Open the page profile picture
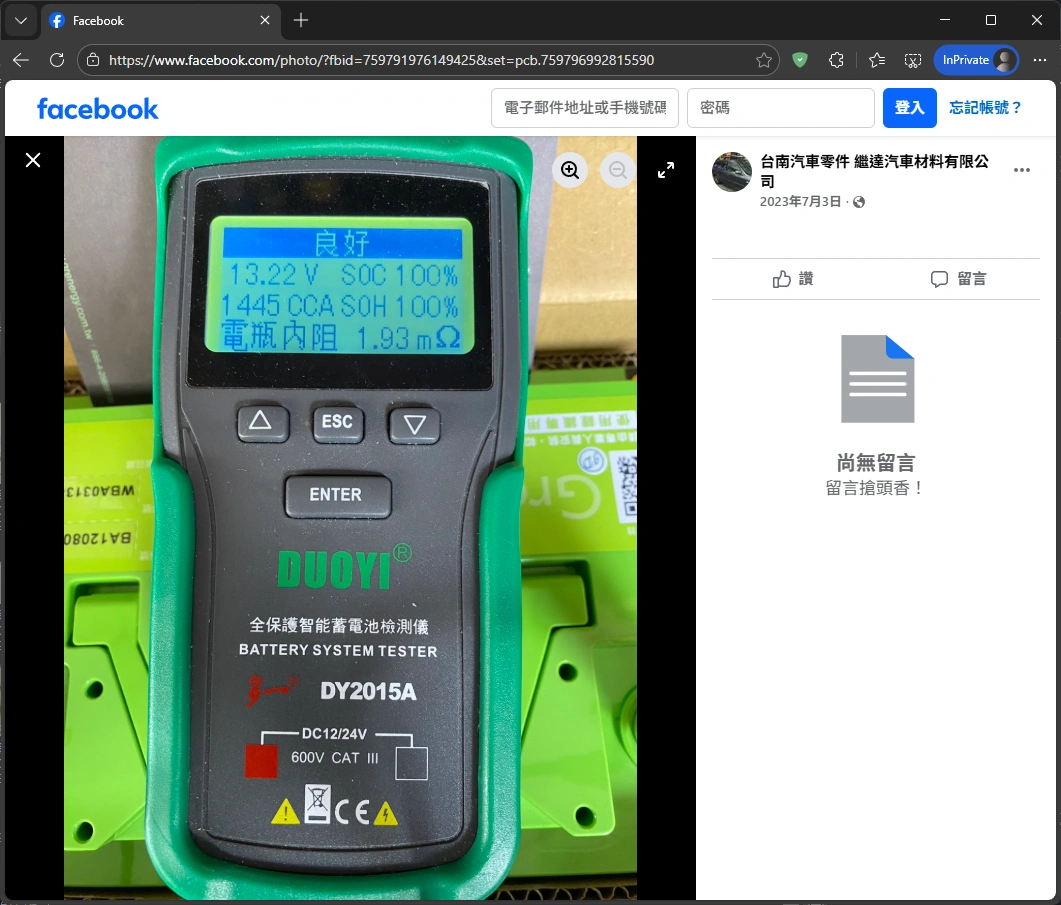 pos(731,172)
